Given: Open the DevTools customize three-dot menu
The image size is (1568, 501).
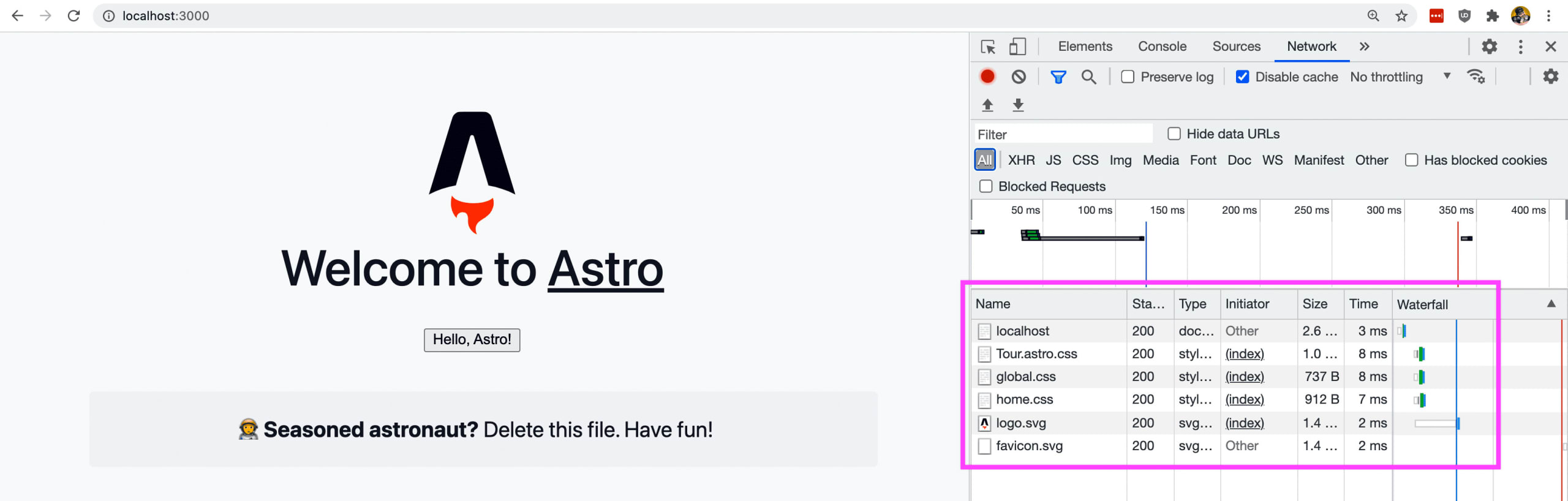Looking at the screenshot, I should (x=1520, y=47).
